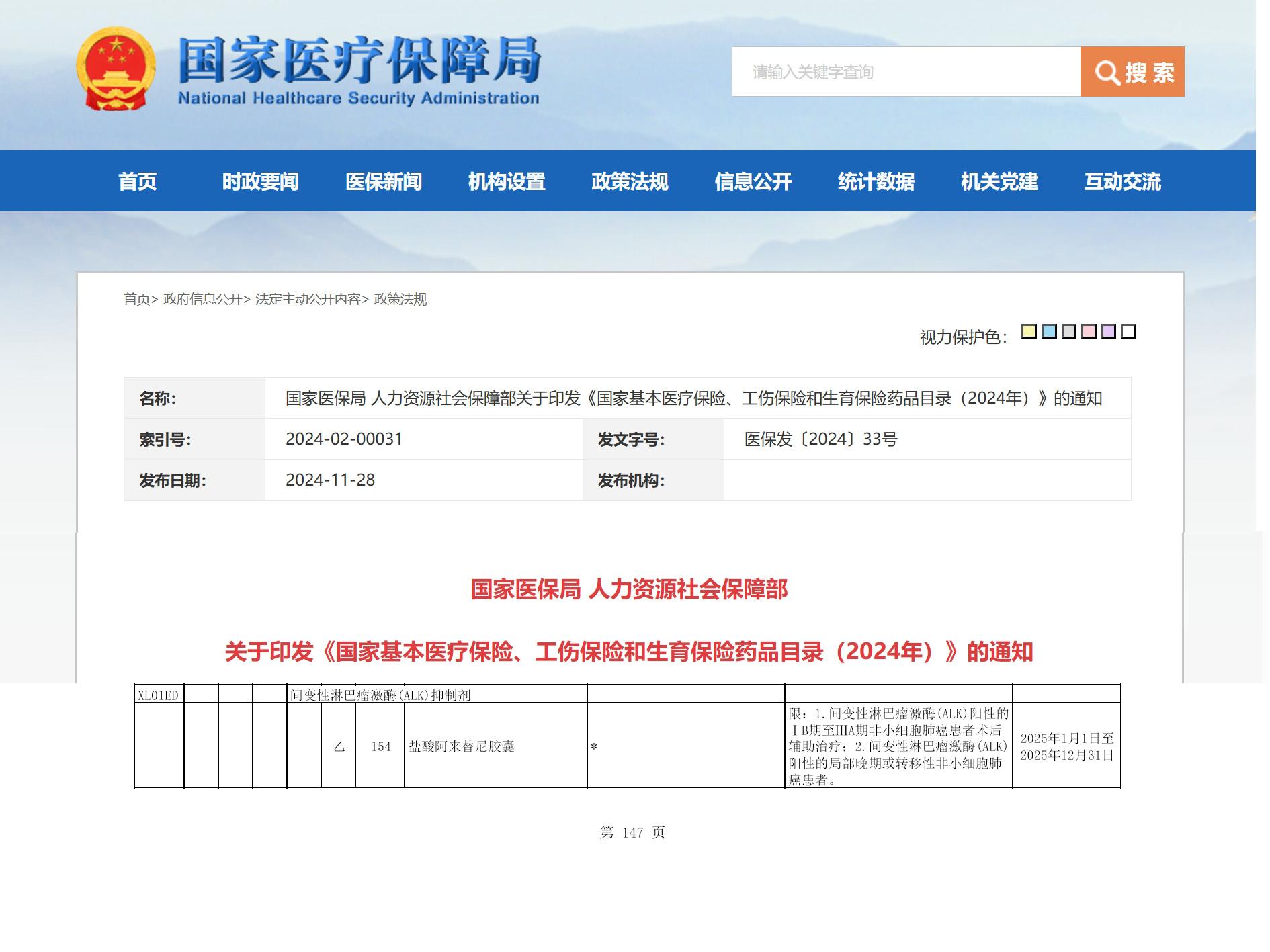Open the 互动交流 navigation item

pos(1123,181)
